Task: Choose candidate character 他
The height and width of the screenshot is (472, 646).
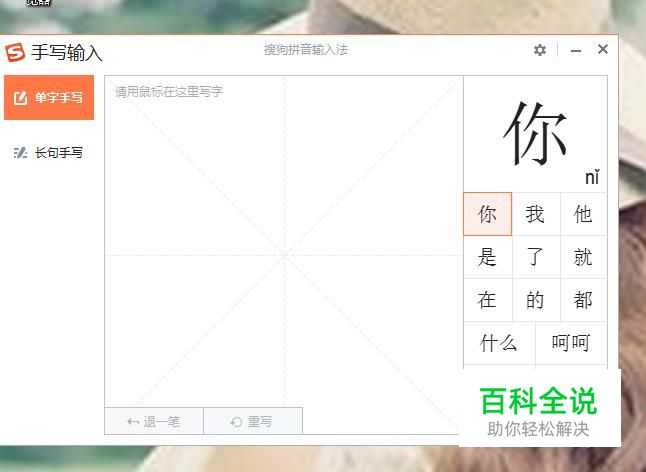Action: [x=583, y=214]
